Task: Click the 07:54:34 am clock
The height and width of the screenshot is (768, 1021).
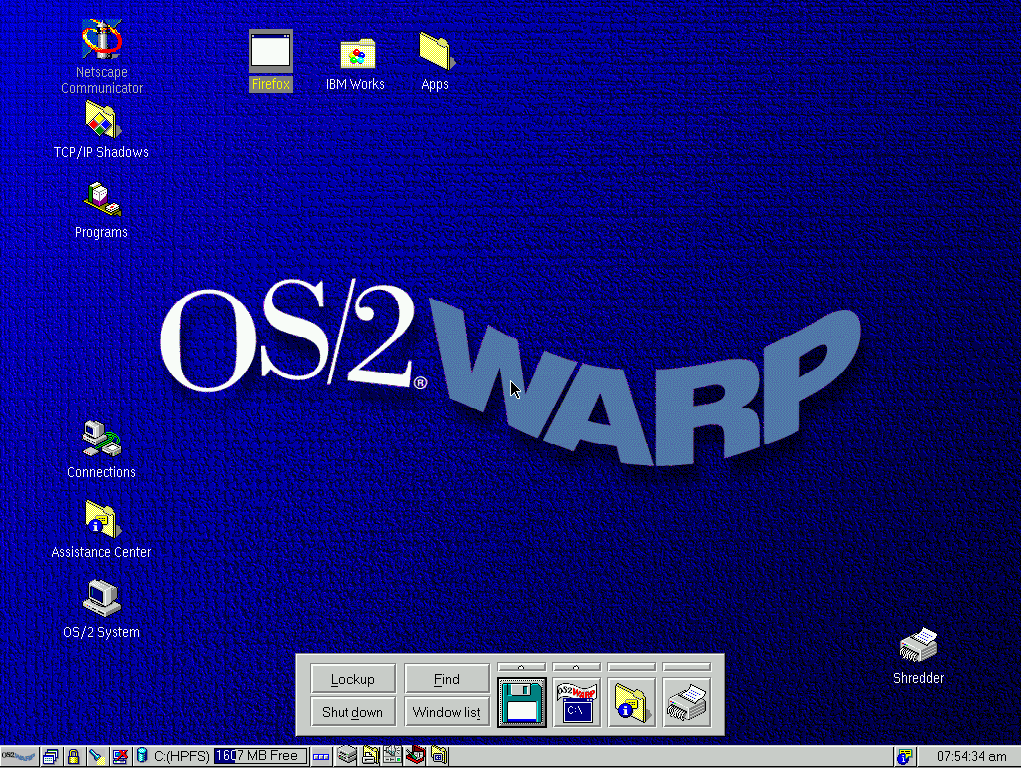Action: (x=971, y=756)
